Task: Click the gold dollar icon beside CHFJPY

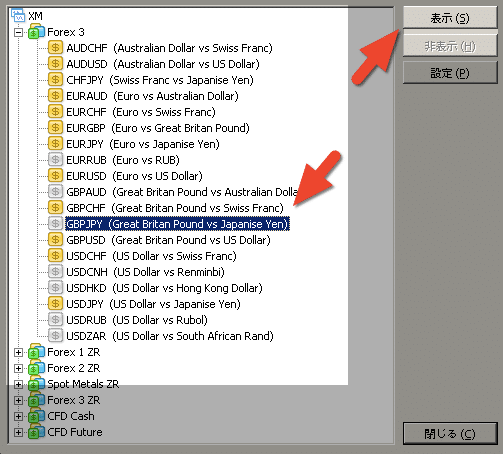Action: click(55, 80)
